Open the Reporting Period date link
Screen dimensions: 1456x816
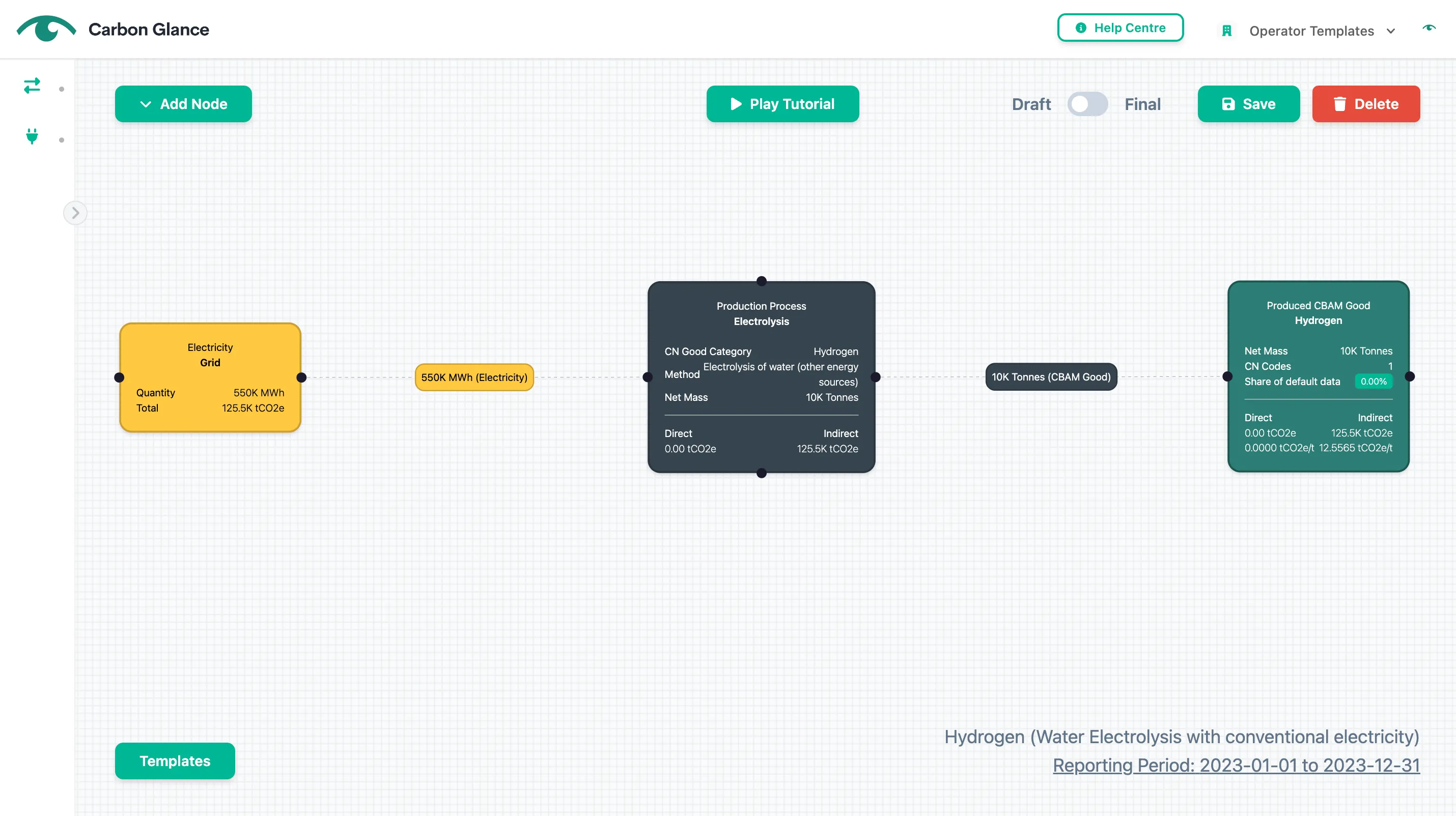(x=1236, y=765)
